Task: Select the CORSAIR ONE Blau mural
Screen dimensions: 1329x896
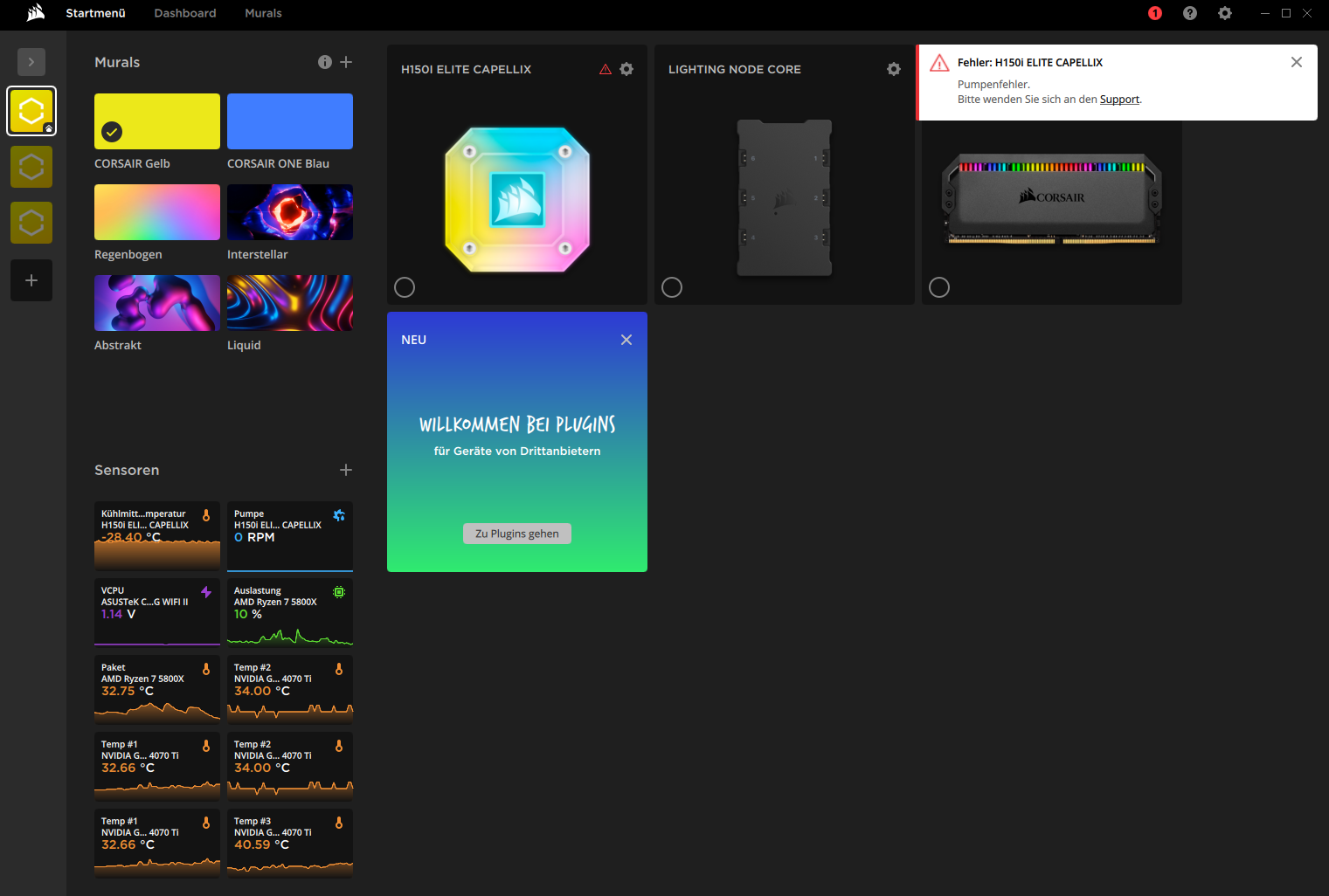Action: point(290,121)
